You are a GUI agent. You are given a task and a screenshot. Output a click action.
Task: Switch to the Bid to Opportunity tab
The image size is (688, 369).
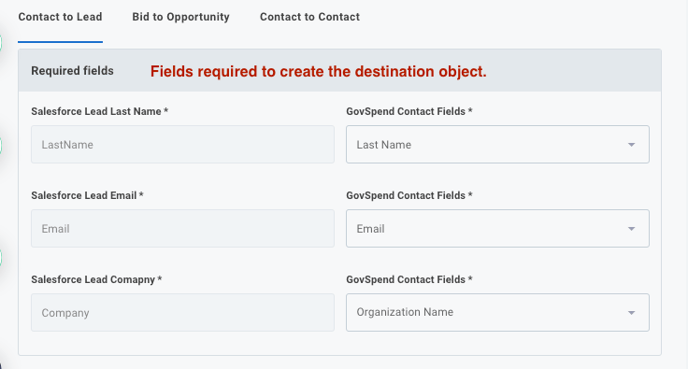click(181, 17)
